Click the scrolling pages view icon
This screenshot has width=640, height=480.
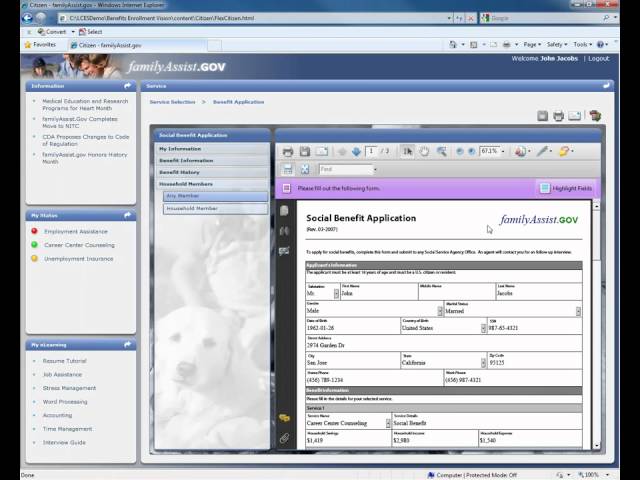coord(288,169)
